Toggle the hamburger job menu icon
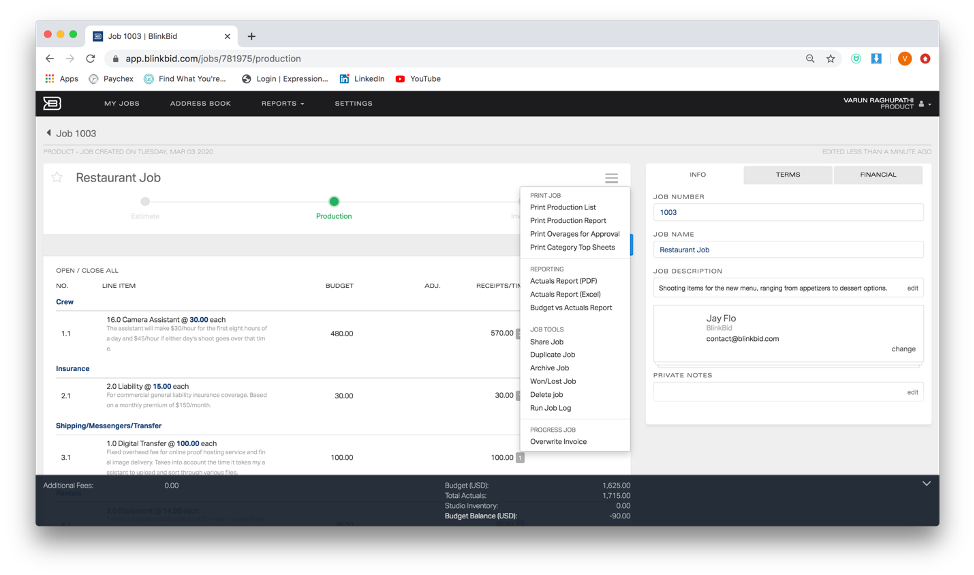974x575 pixels. click(x=611, y=178)
